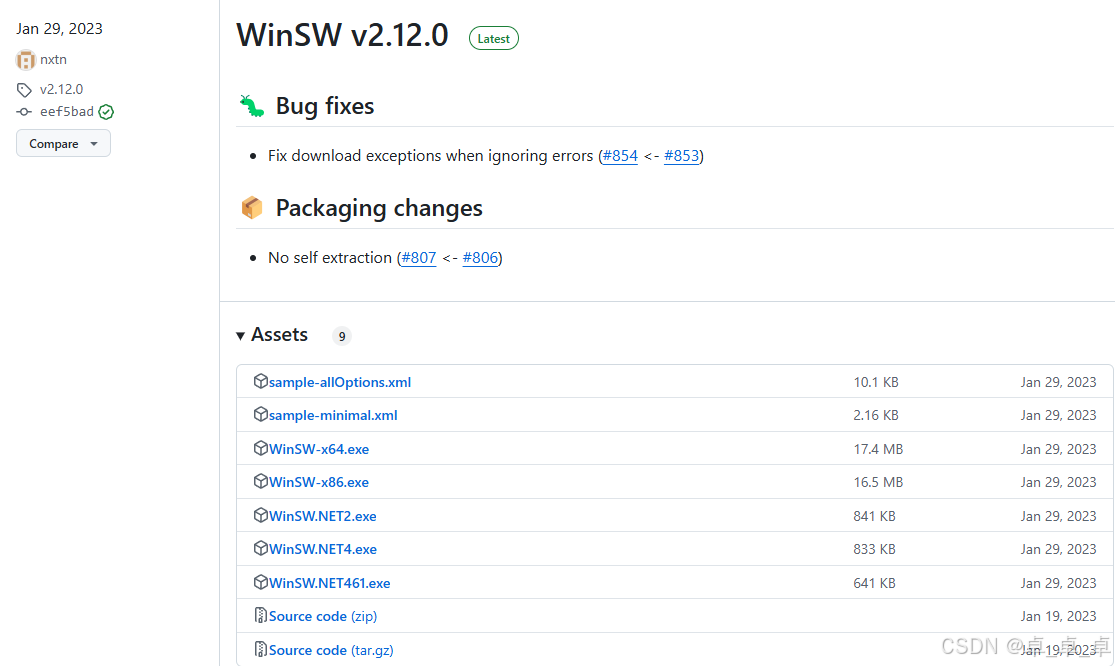
Task: Open the nxtn author profile link
Action: coord(53,60)
